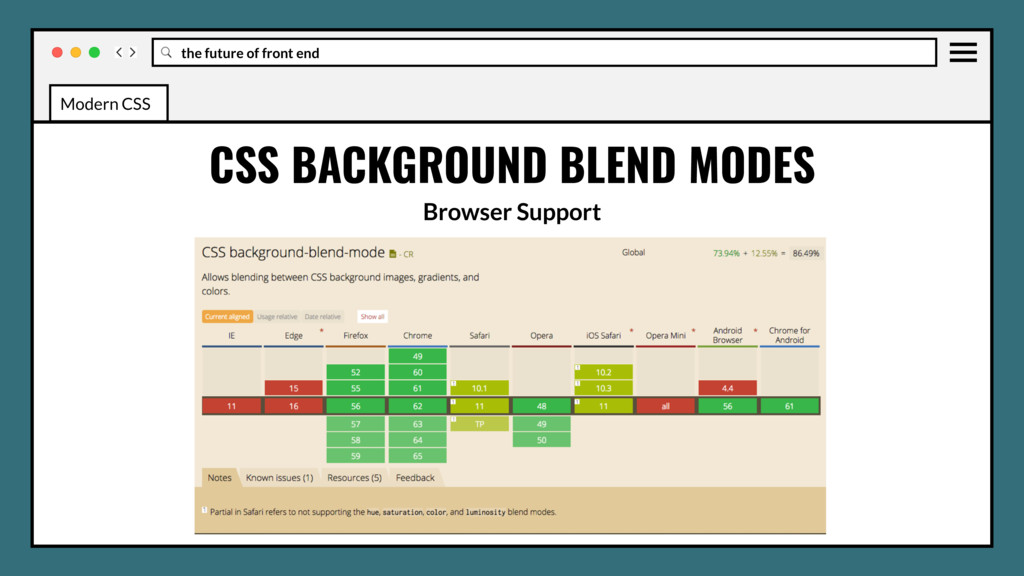Viewport: 1024px width, 576px height.
Task: Click the Safari TP cell
Action: [479, 424]
